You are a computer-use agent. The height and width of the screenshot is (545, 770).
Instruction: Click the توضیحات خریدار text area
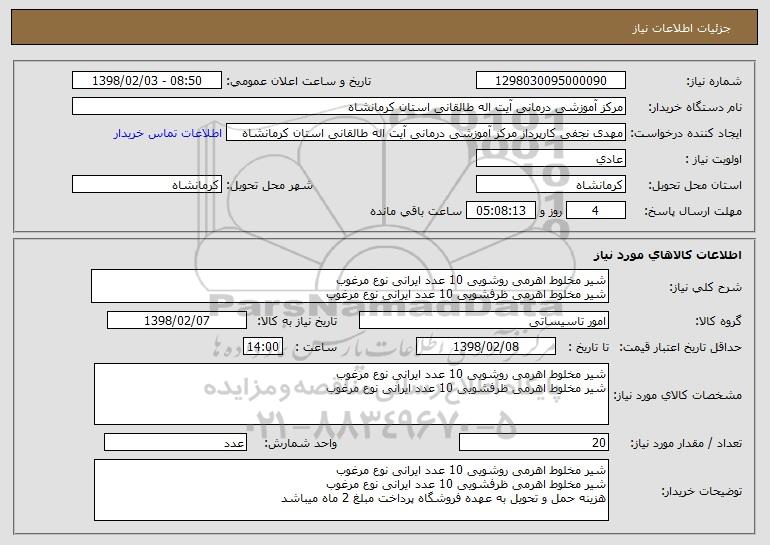pyautogui.click(x=351, y=490)
